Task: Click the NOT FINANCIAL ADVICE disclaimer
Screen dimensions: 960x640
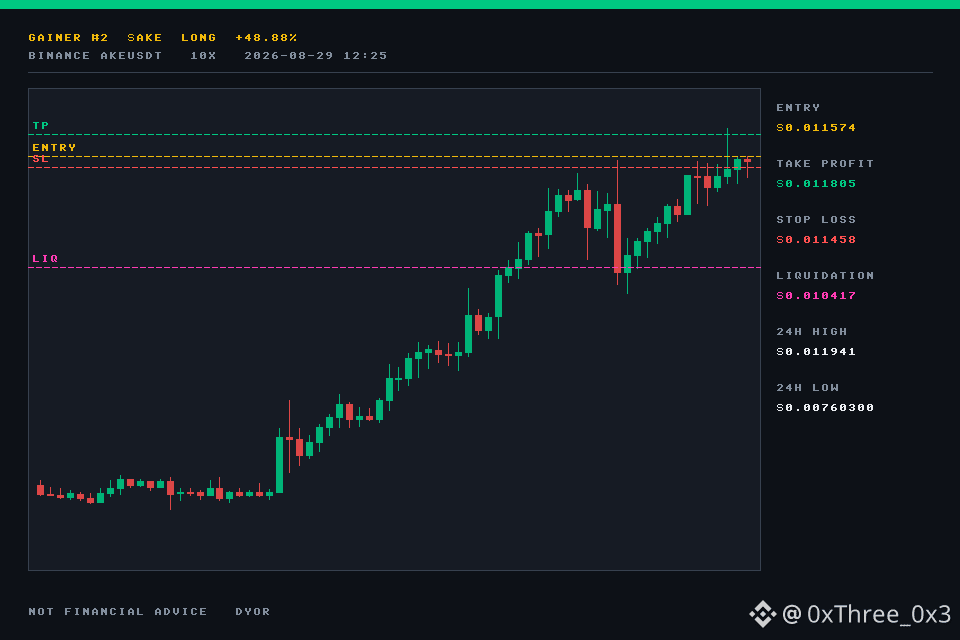Action: click(x=118, y=611)
